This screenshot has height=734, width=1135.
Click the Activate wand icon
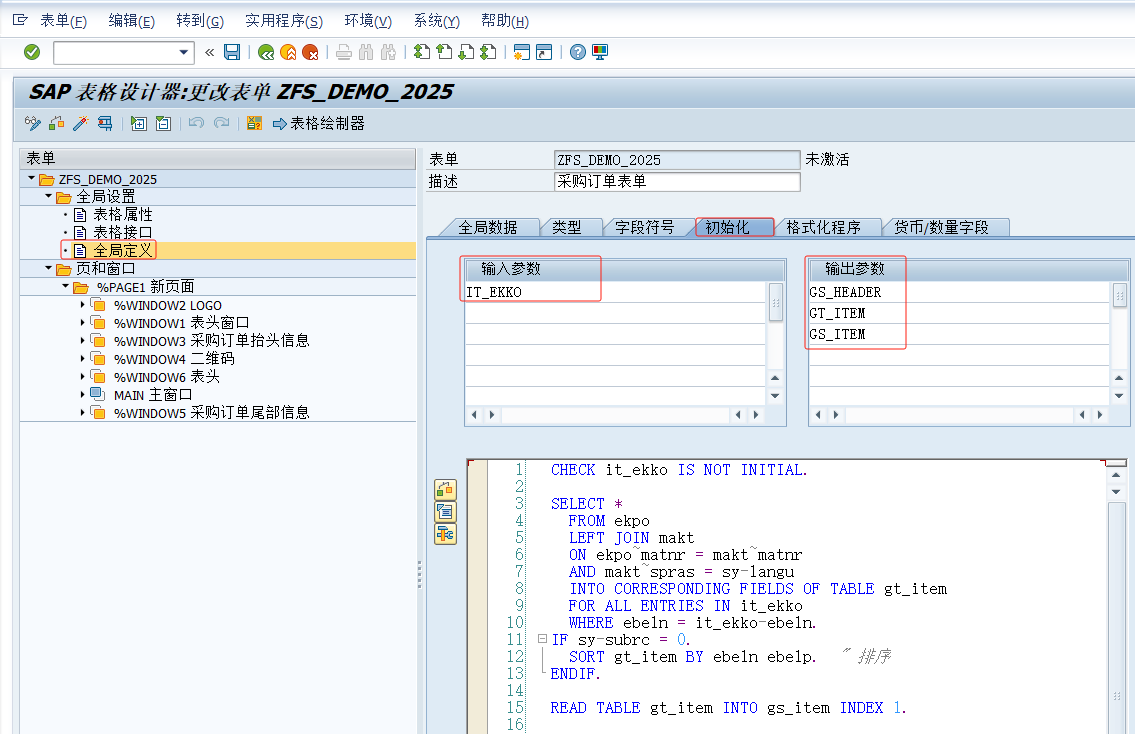[x=80, y=124]
